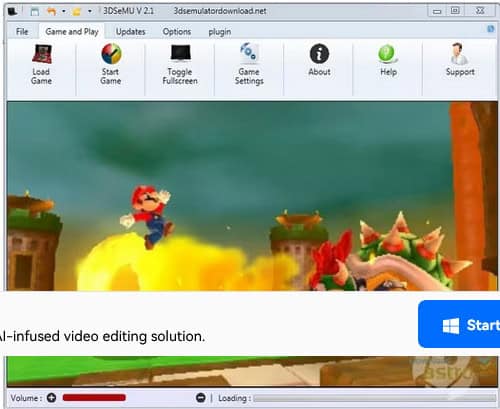500x409 pixels.
Task: Click the '3dsemulatordownload.net' title text
Action: [220, 11]
